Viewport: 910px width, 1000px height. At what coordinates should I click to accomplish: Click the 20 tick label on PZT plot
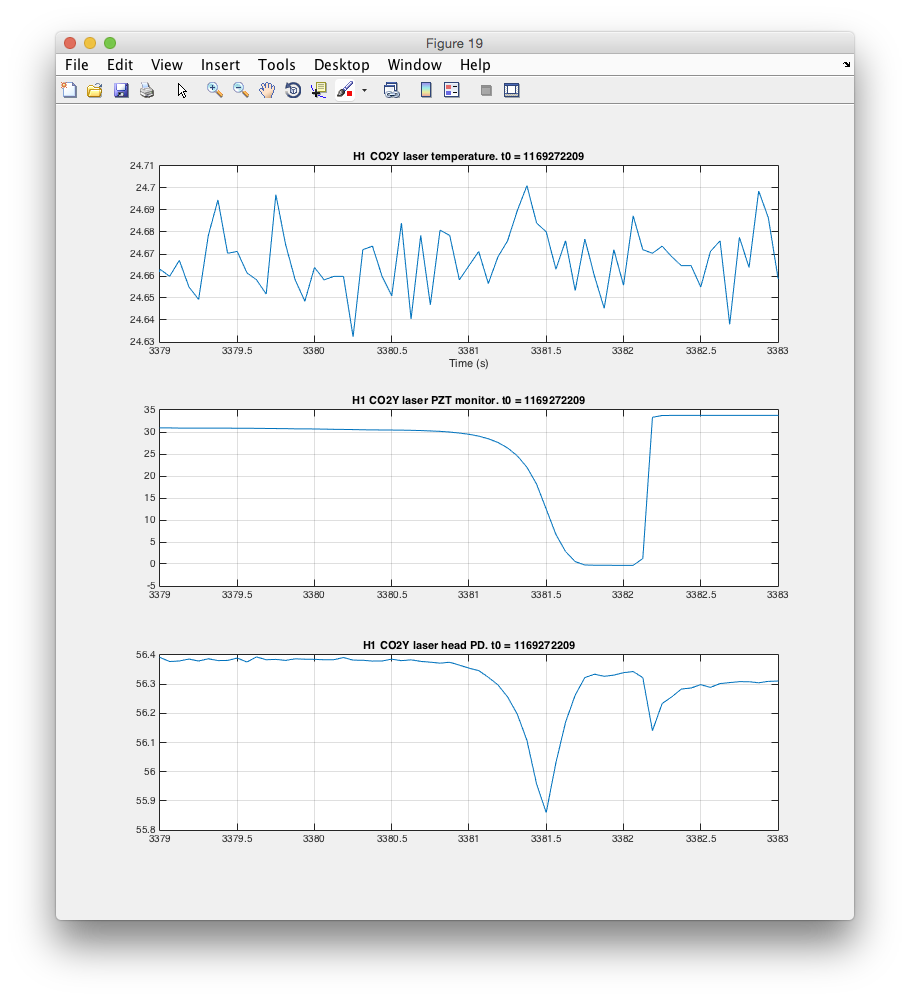pos(150,476)
